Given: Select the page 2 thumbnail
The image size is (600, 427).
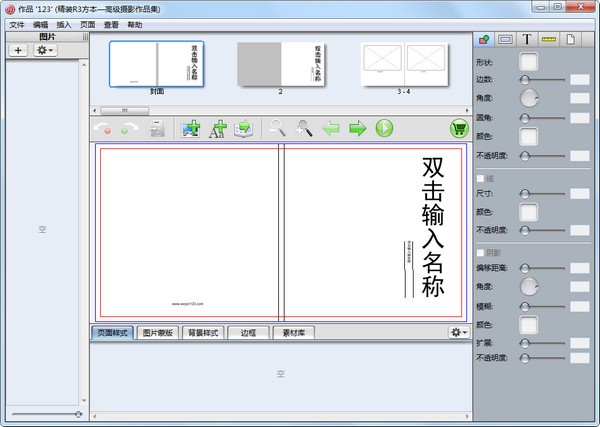Looking at the screenshot, I should click(281, 64).
